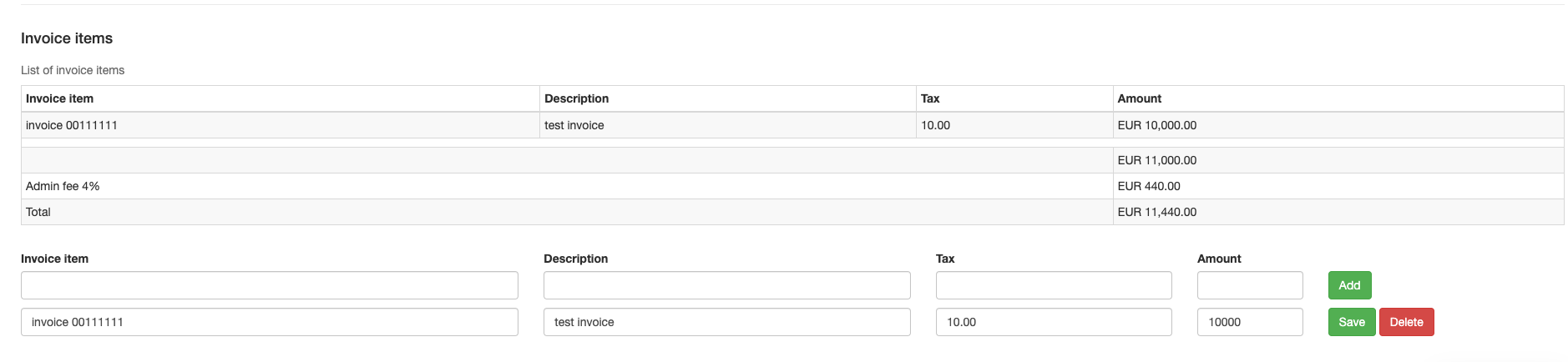Select the "invoice 00111111" table cell
The height and width of the screenshot is (362, 1568).
pyautogui.click(x=72, y=125)
